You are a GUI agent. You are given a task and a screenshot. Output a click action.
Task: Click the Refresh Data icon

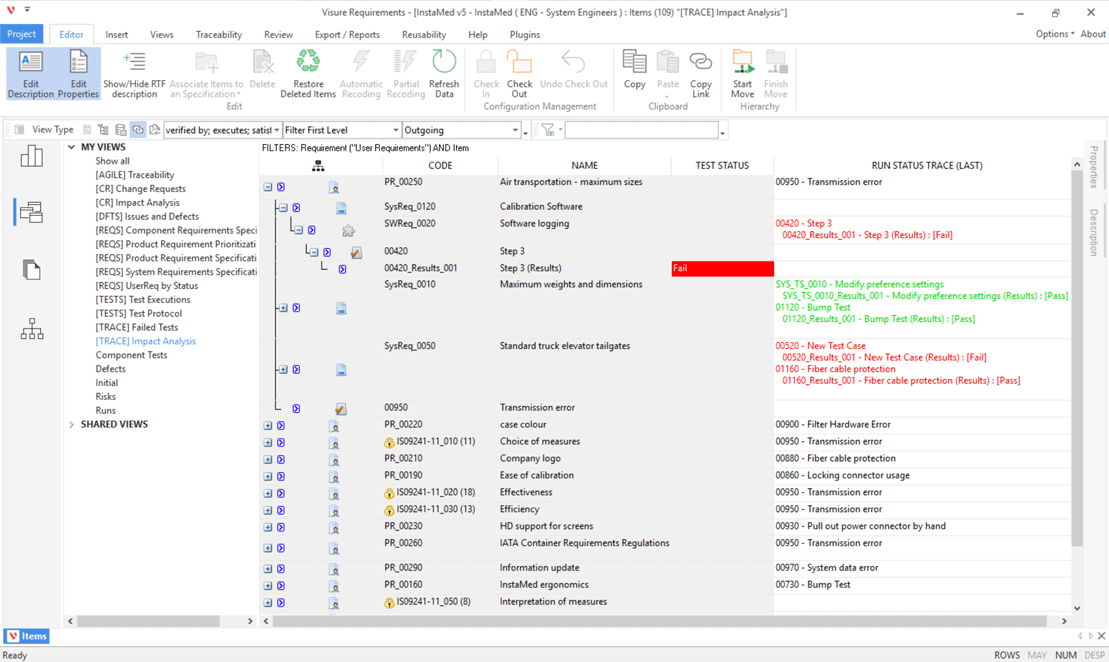point(444,62)
